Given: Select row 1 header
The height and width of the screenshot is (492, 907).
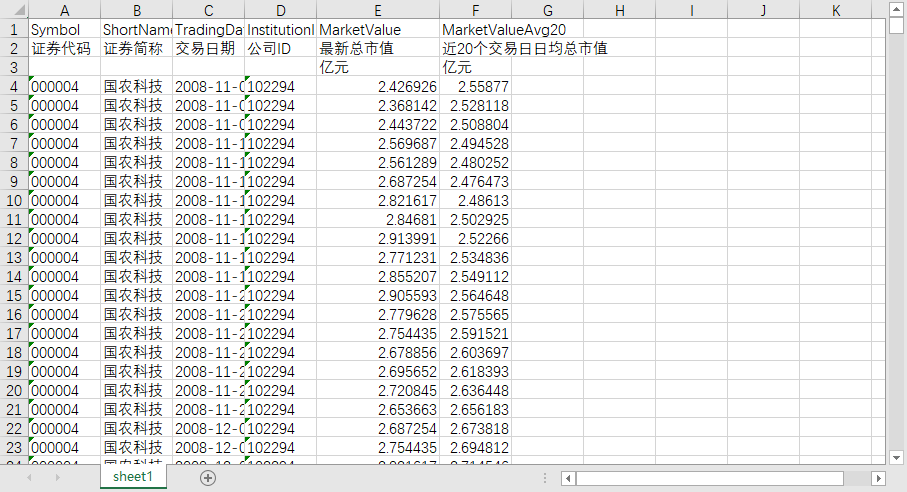Looking at the screenshot, I should (x=14, y=29).
